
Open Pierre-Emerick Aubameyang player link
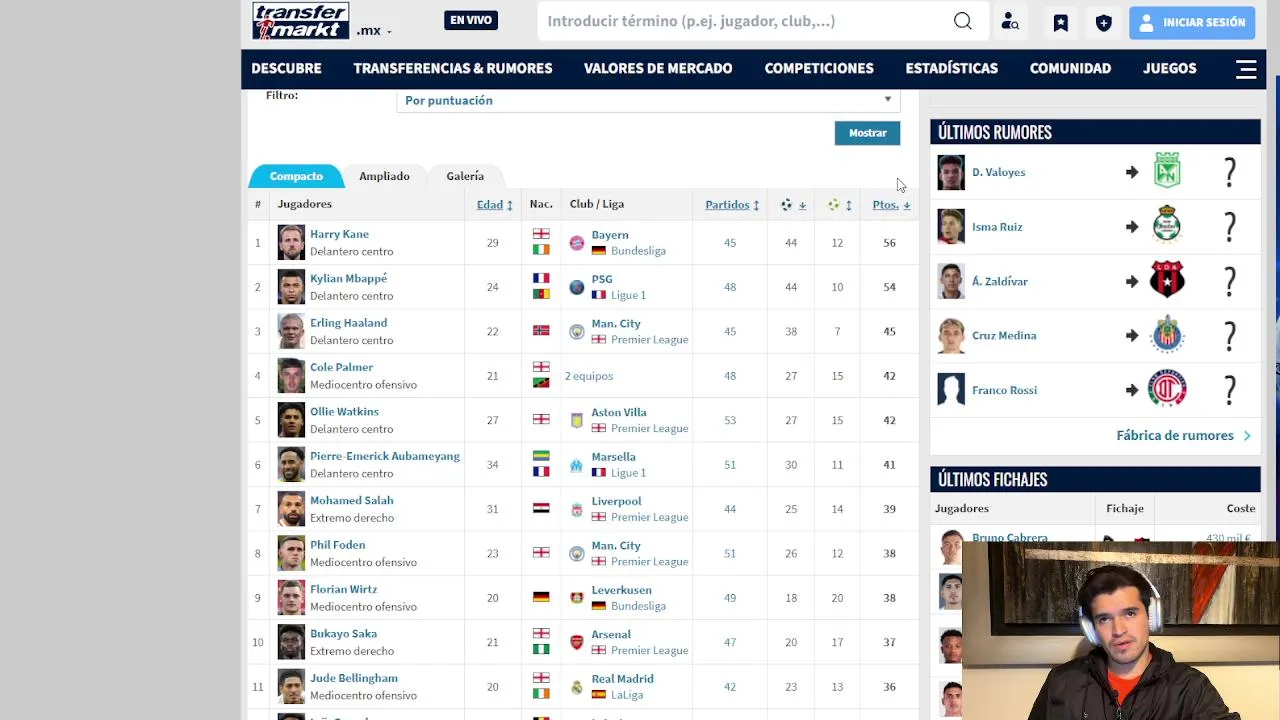point(385,456)
